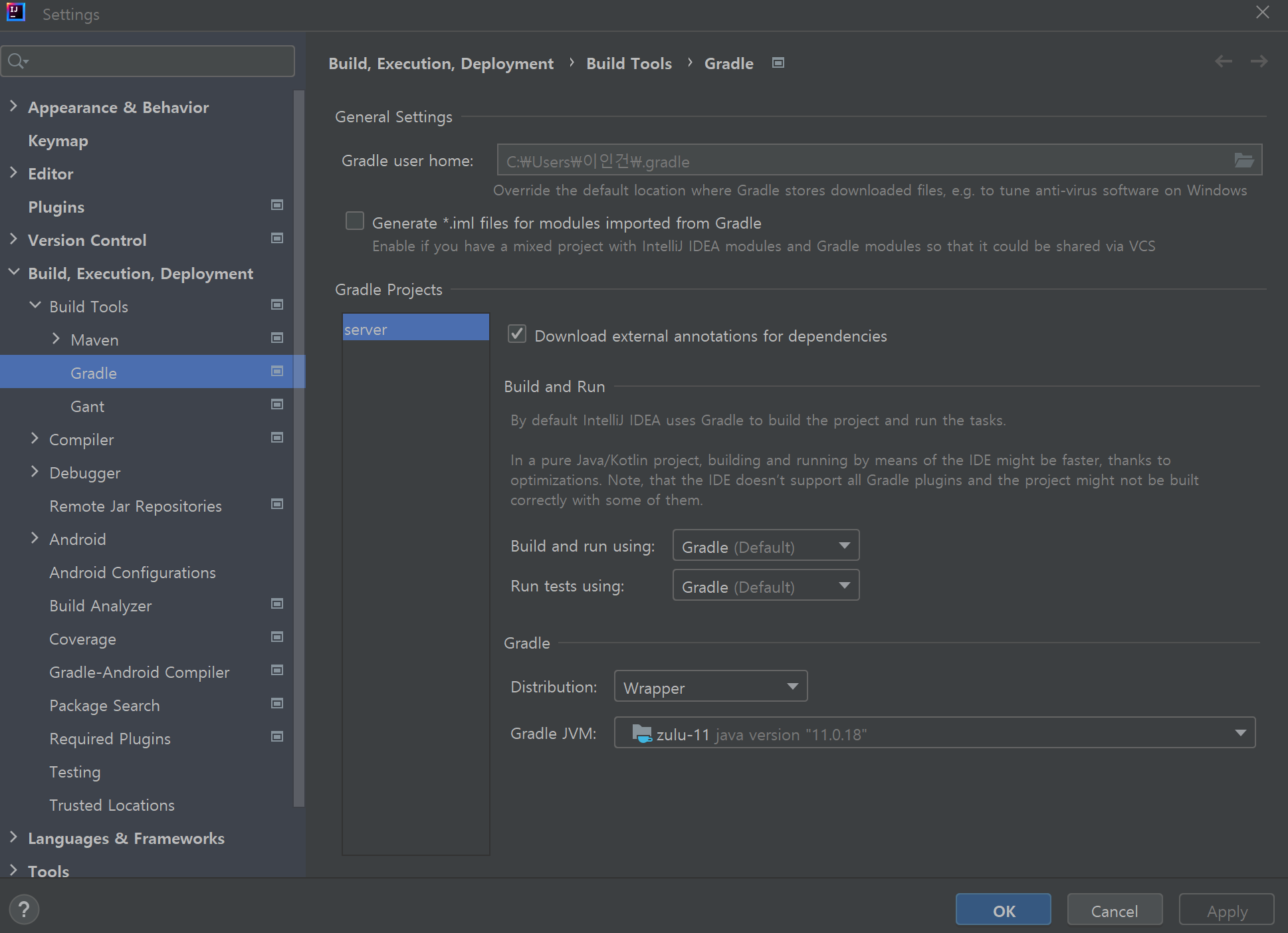
Task: Click project-level icon next to Plugins
Action: [x=277, y=205]
